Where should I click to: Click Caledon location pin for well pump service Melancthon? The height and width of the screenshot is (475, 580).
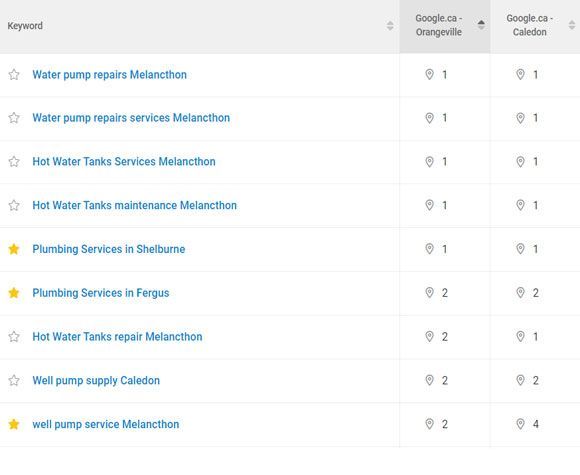click(x=520, y=424)
